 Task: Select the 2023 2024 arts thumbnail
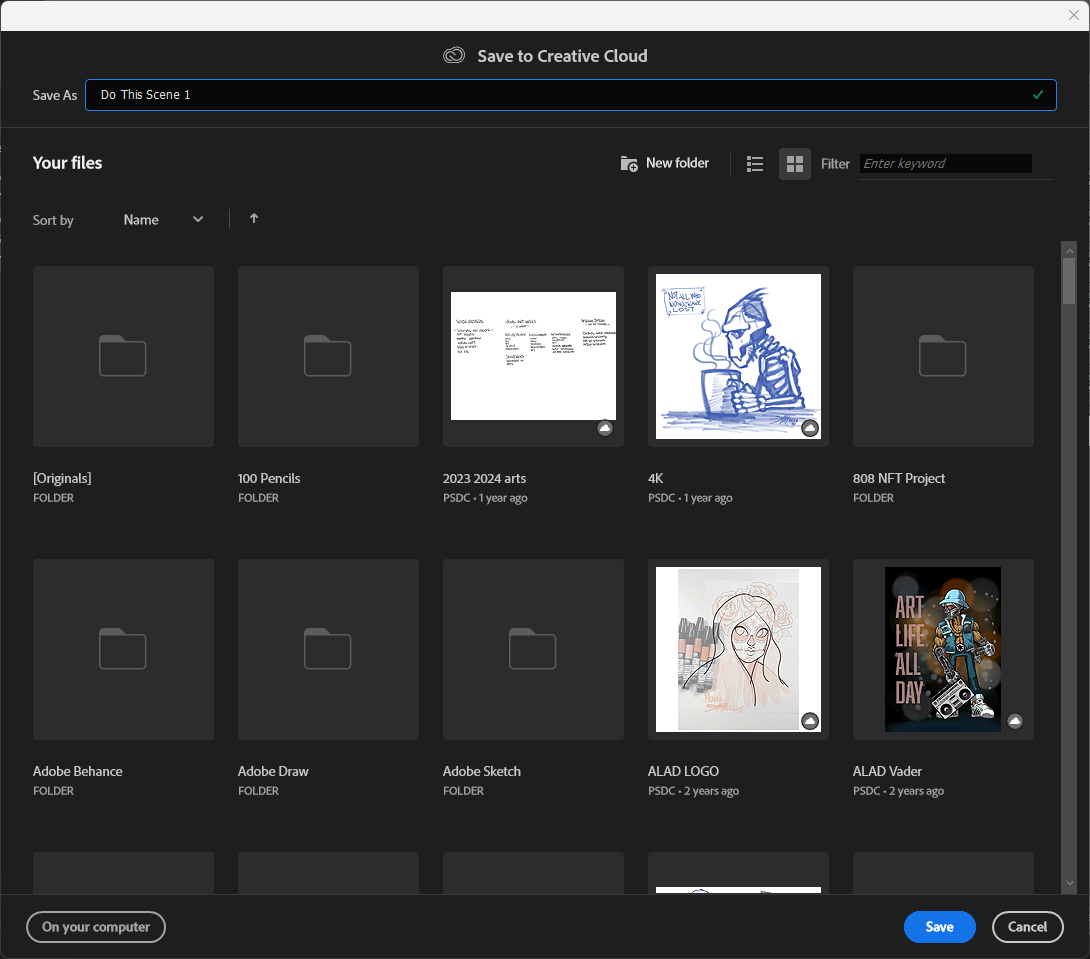[x=533, y=356]
